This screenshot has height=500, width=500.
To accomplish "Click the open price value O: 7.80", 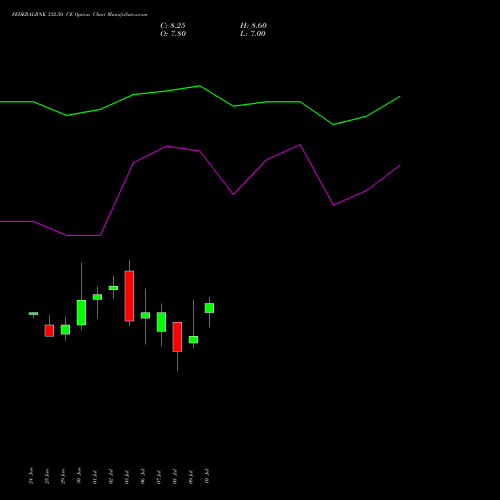I will (x=173, y=34).
